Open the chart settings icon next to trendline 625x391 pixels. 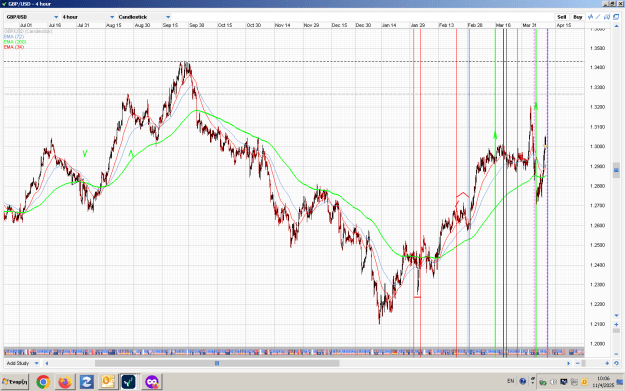607,17
